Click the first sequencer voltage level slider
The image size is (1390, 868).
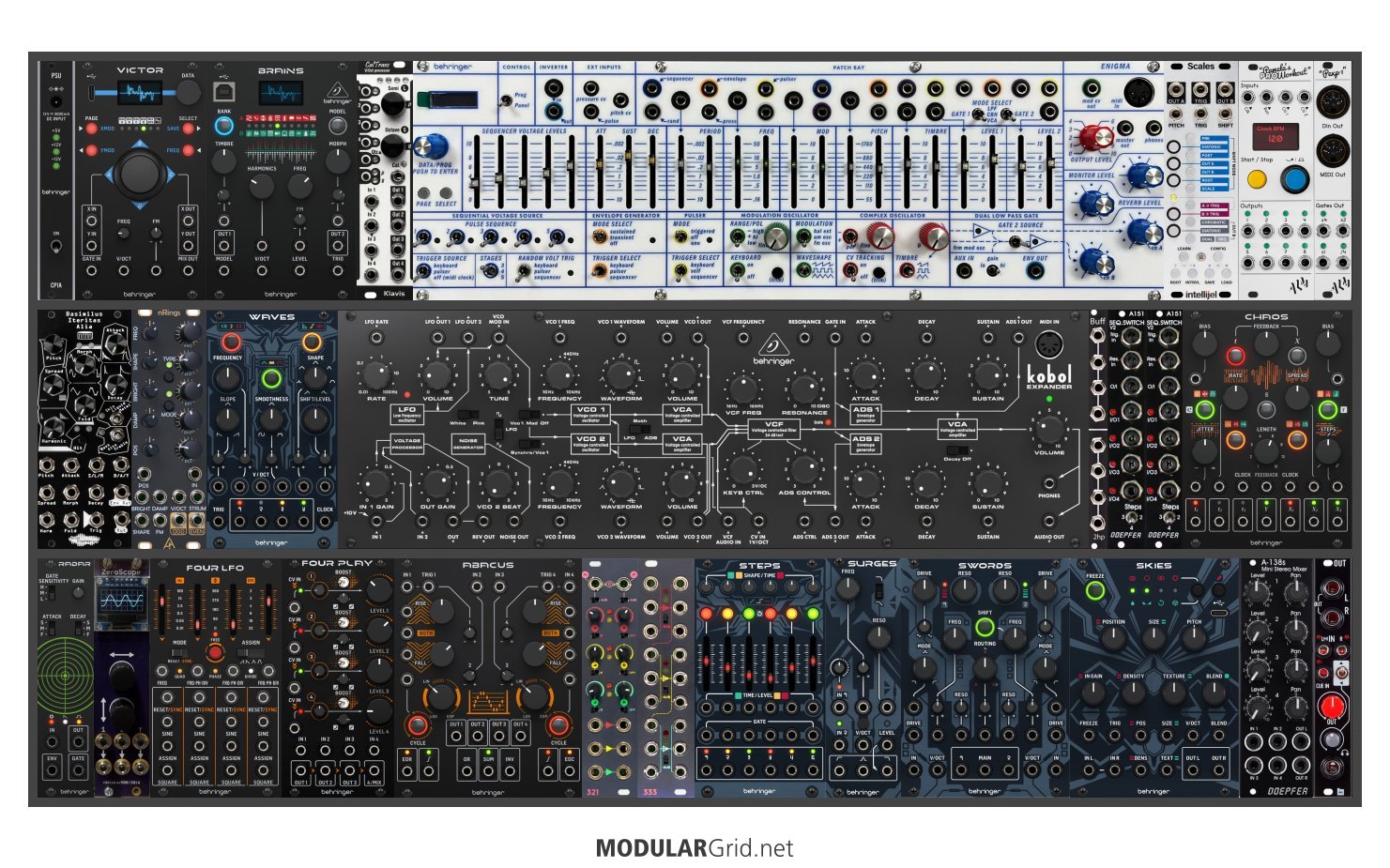coord(476,172)
